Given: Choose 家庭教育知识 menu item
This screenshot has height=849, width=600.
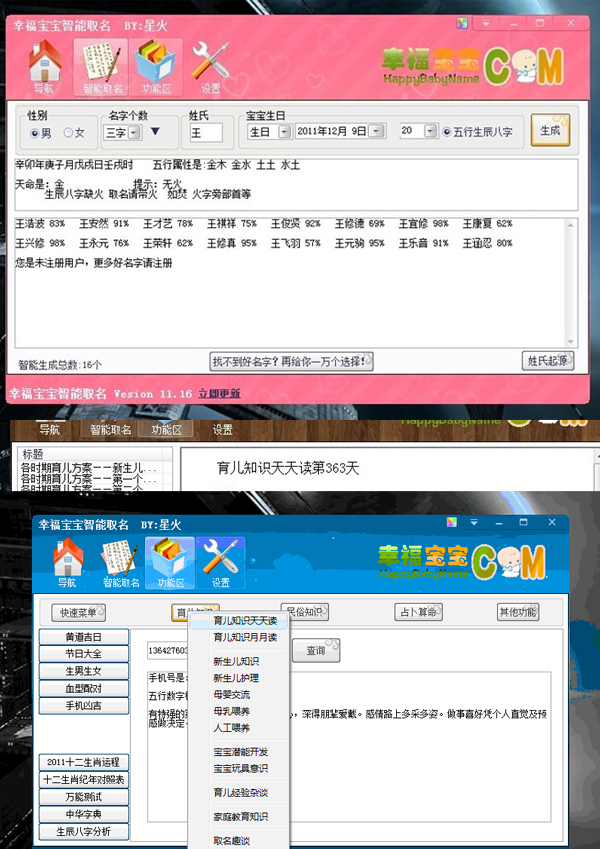Looking at the screenshot, I should coord(239,817).
